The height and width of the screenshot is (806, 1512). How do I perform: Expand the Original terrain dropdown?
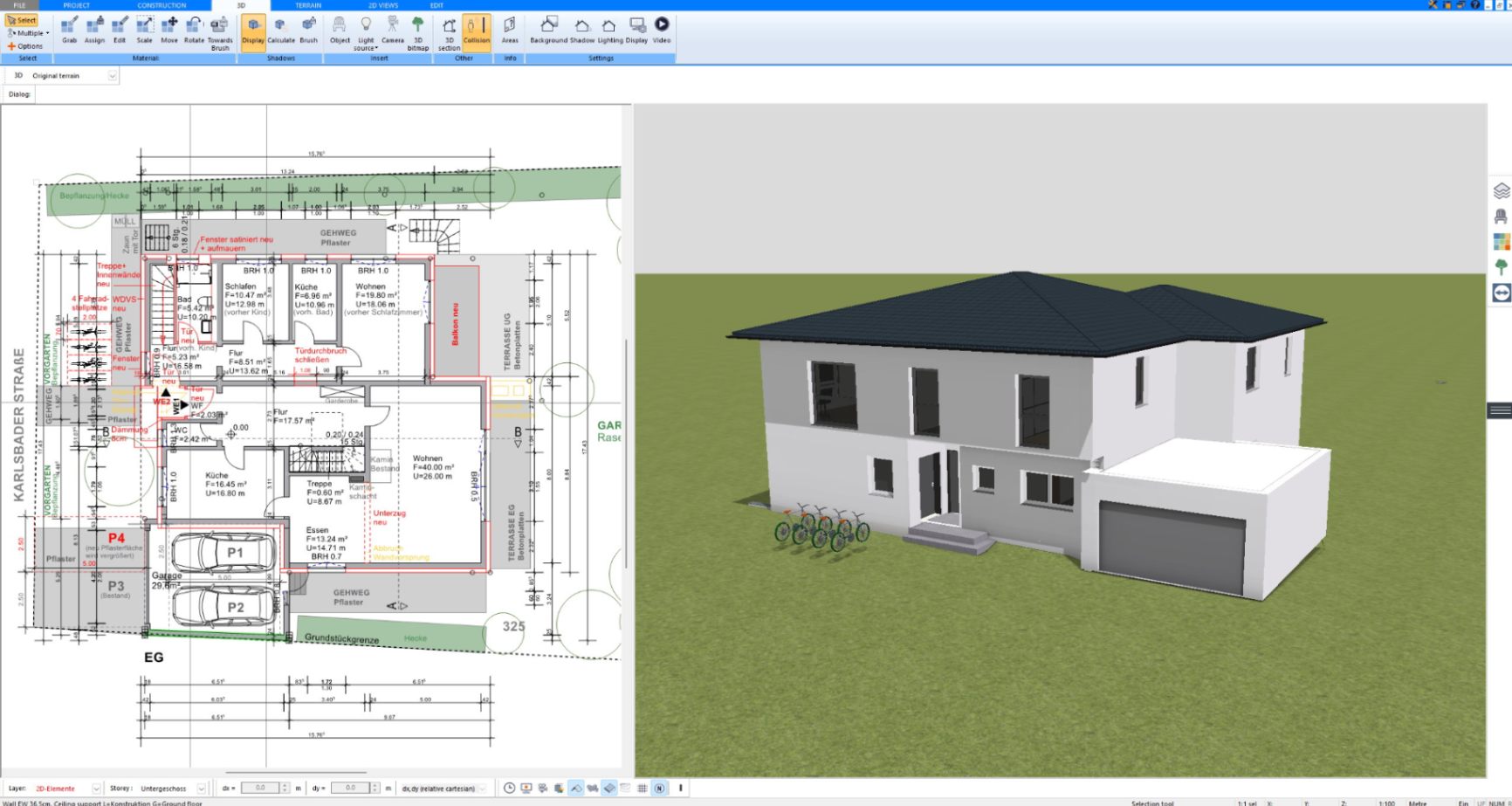point(112,76)
